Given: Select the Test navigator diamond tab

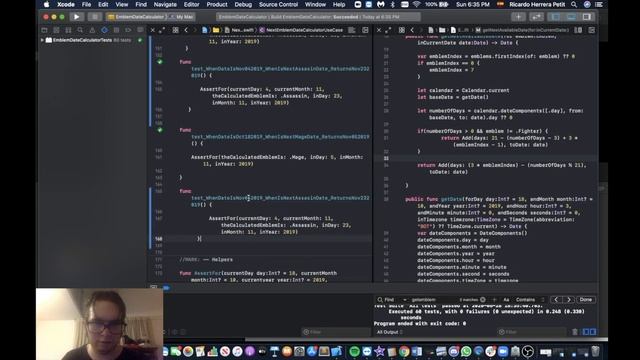Looking at the screenshot, I should pos(104,30).
